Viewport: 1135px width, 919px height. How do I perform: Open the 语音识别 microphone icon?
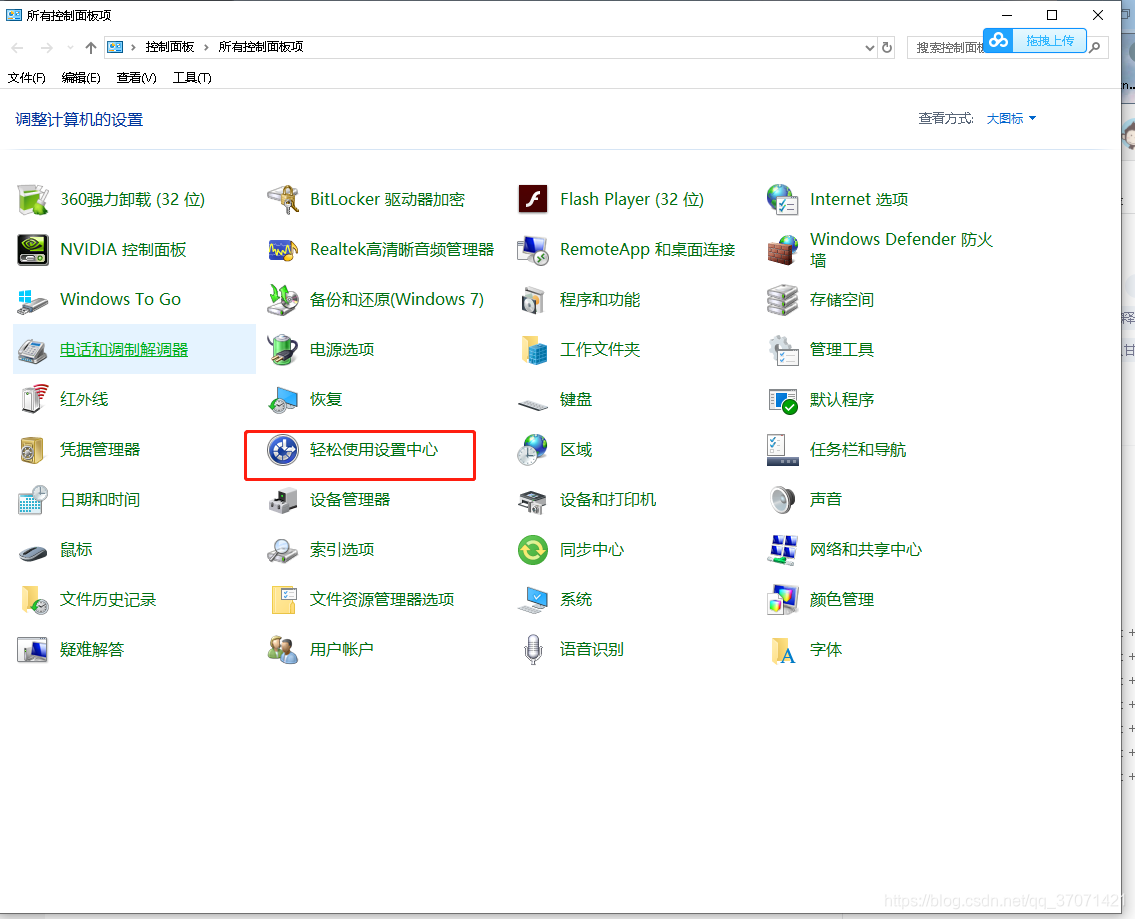[x=533, y=650]
